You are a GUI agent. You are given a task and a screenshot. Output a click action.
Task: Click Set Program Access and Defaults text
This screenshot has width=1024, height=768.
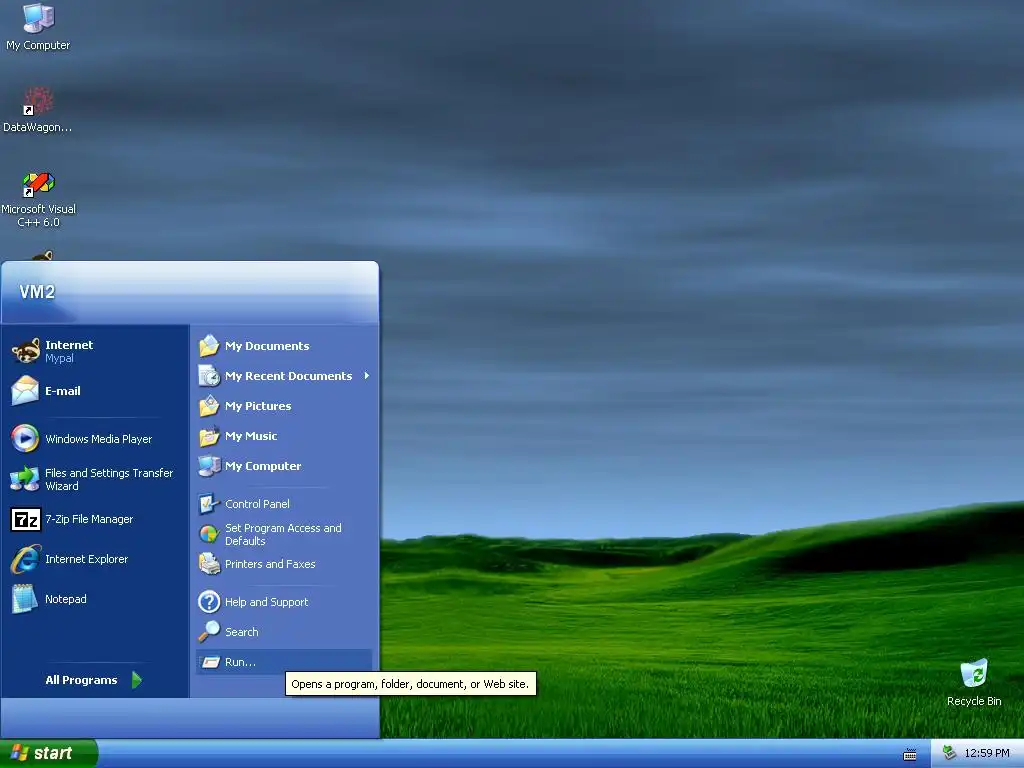coord(283,534)
